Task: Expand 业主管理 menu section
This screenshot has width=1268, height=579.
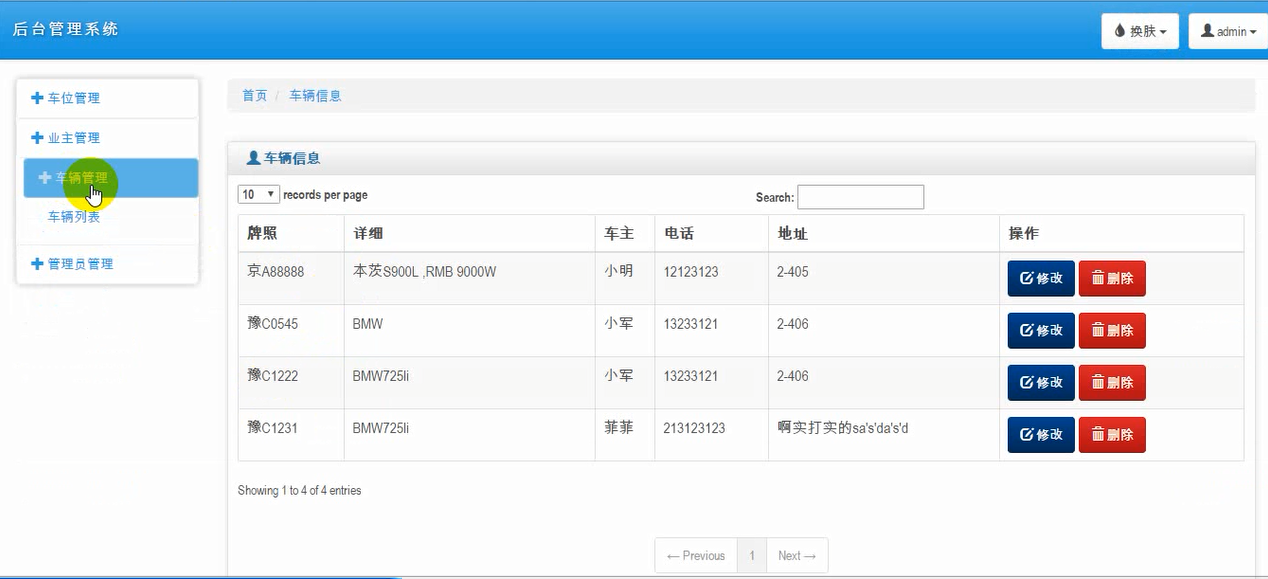Action: point(108,138)
